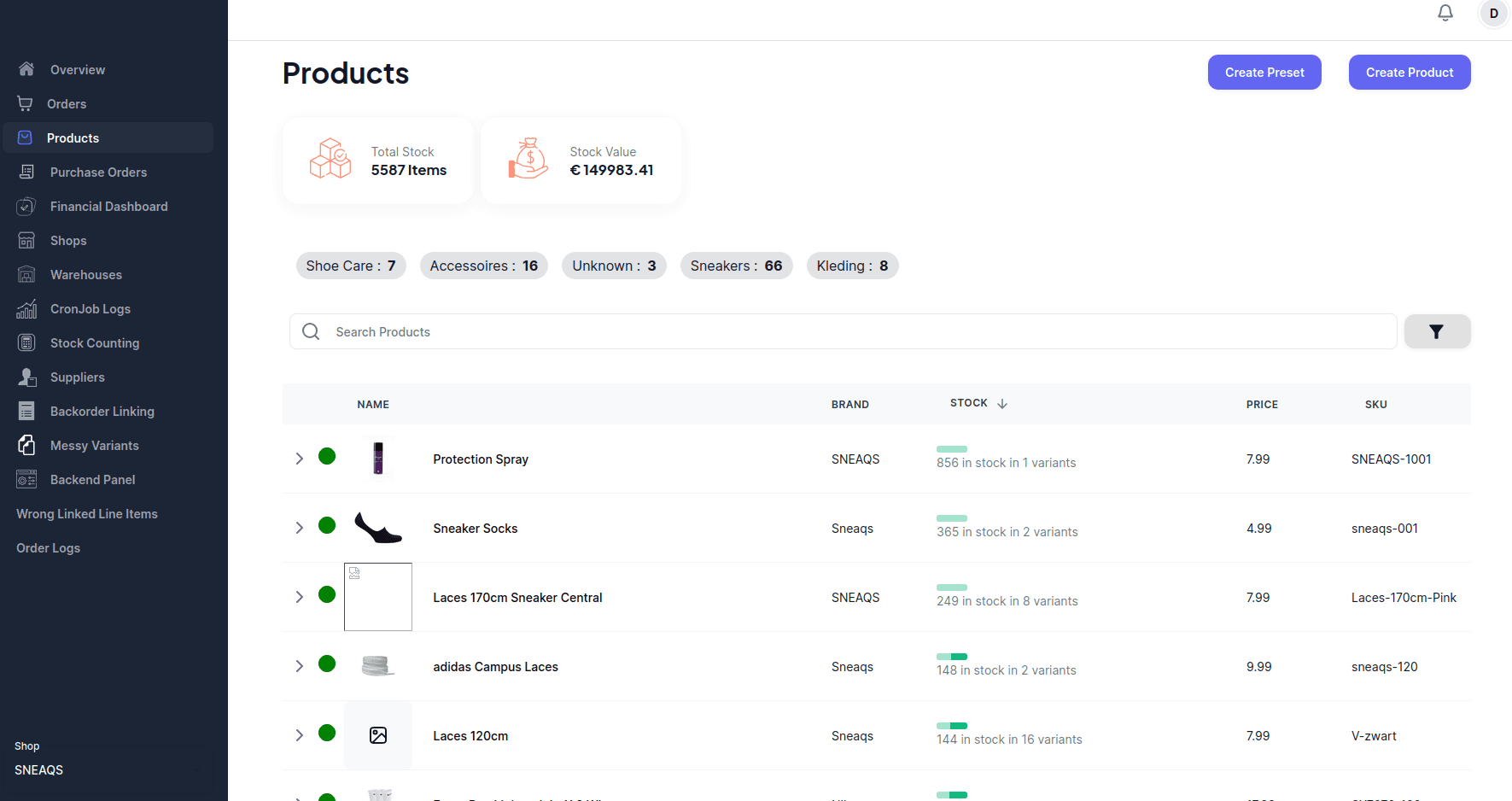This screenshot has width=1512, height=801.
Task: Click the Shops storefront icon
Action: tap(26, 240)
